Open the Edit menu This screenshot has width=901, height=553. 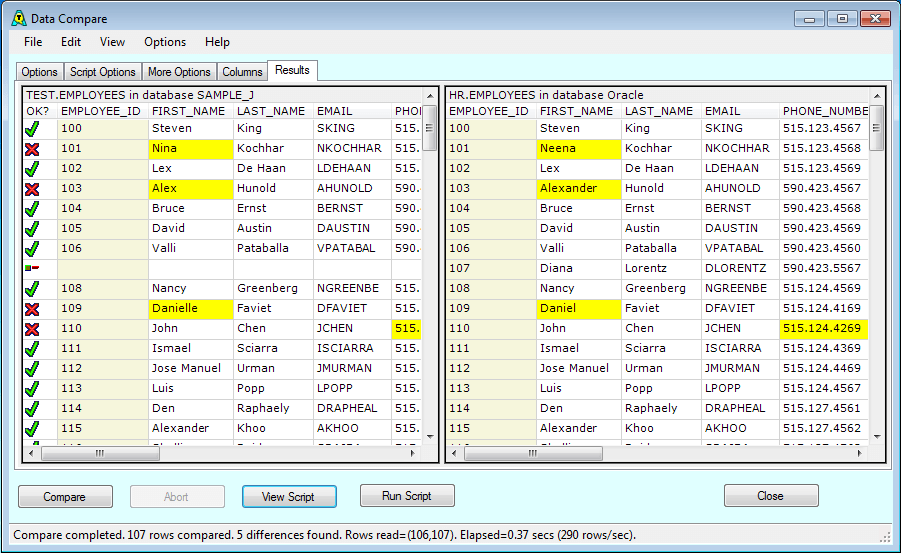pyautogui.click(x=71, y=42)
